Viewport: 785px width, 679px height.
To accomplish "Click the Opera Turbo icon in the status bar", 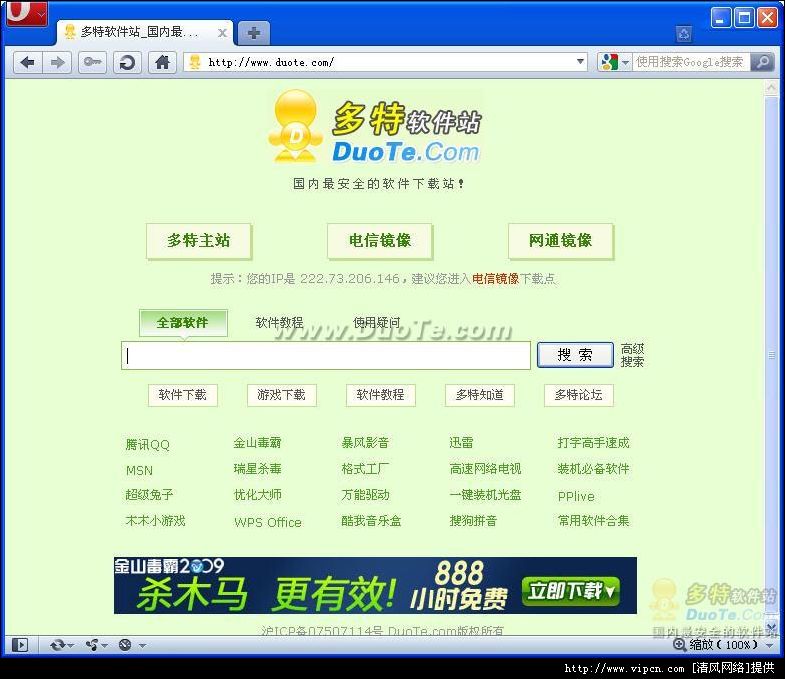I will tap(125, 644).
